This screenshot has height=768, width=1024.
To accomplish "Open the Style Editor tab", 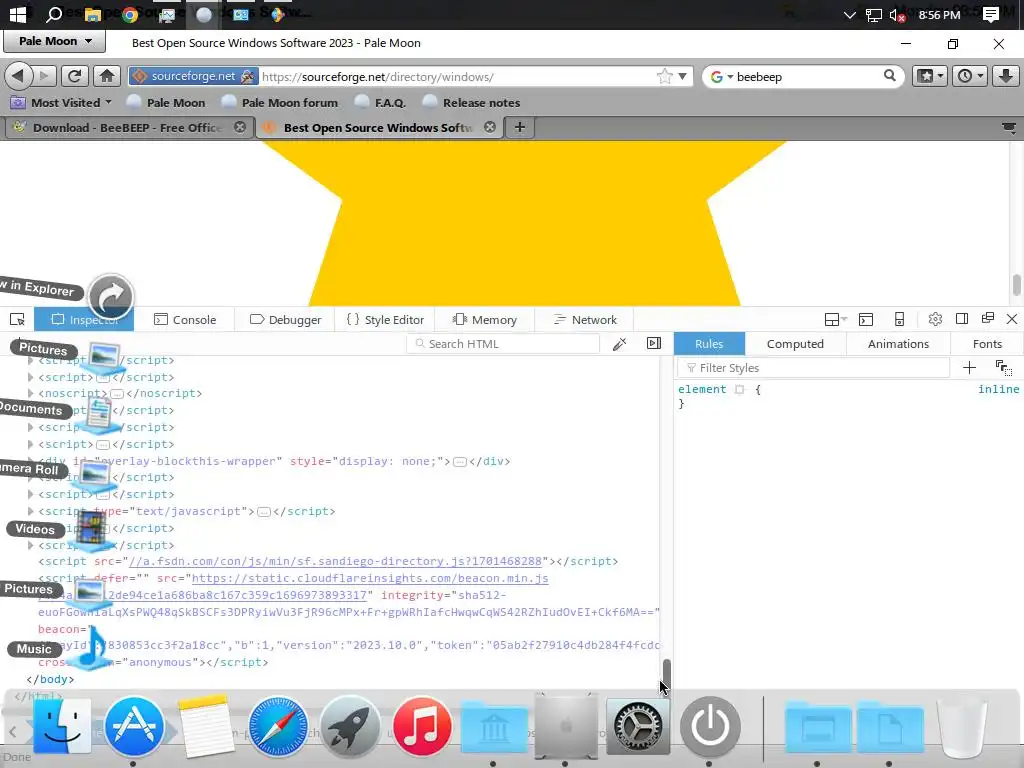I will (385, 319).
